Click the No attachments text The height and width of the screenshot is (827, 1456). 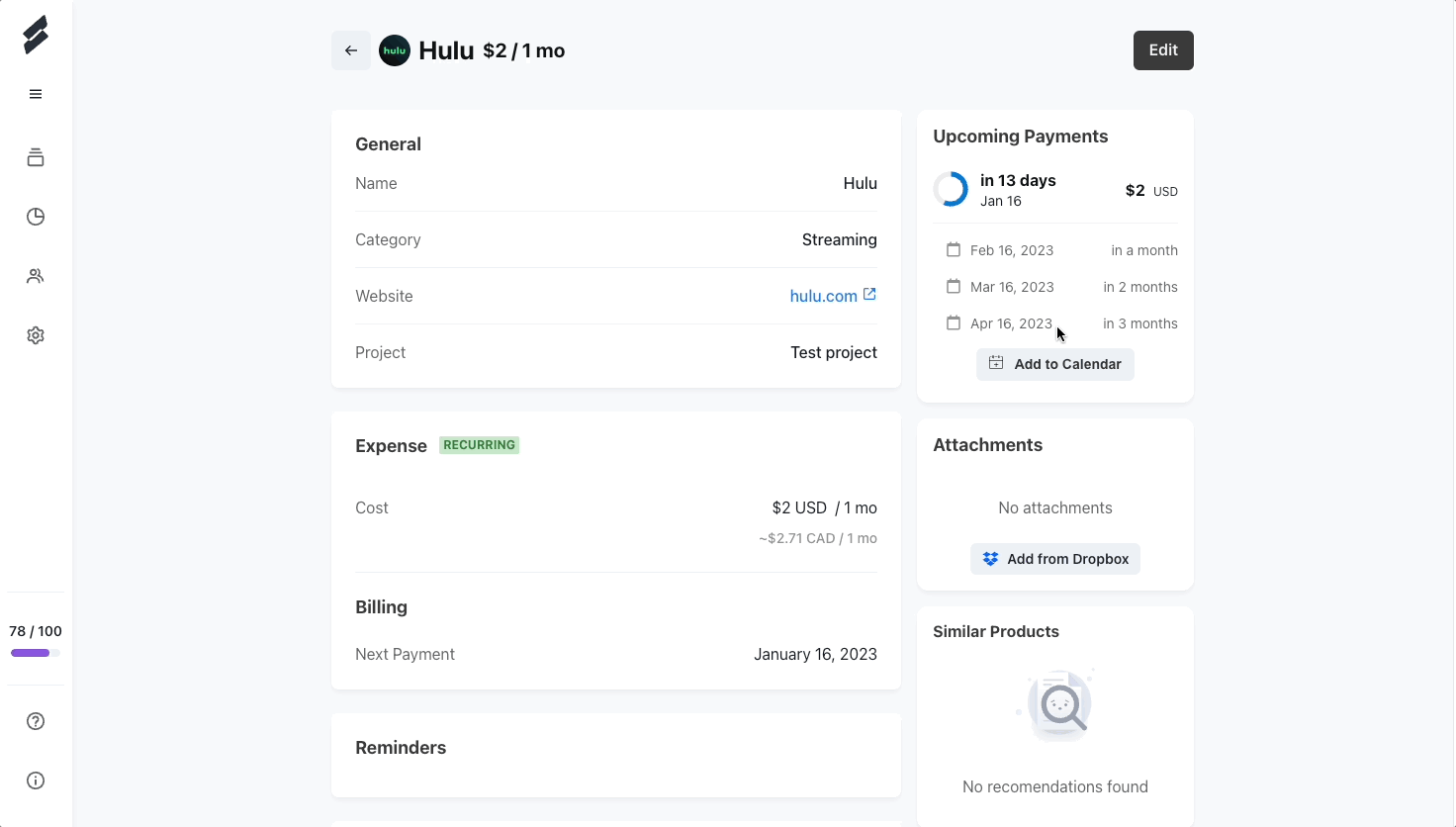pyautogui.click(x=1055, y=507)
